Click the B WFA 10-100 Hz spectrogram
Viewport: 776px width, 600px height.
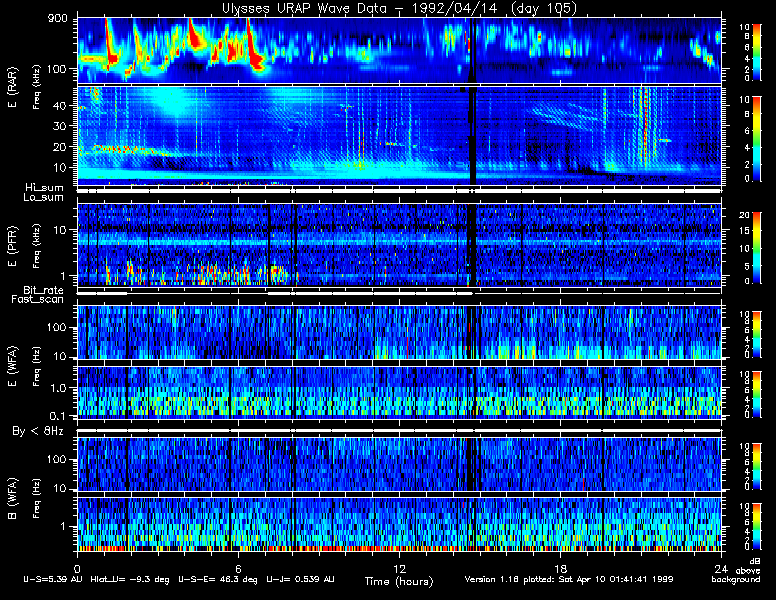[399, 464]
